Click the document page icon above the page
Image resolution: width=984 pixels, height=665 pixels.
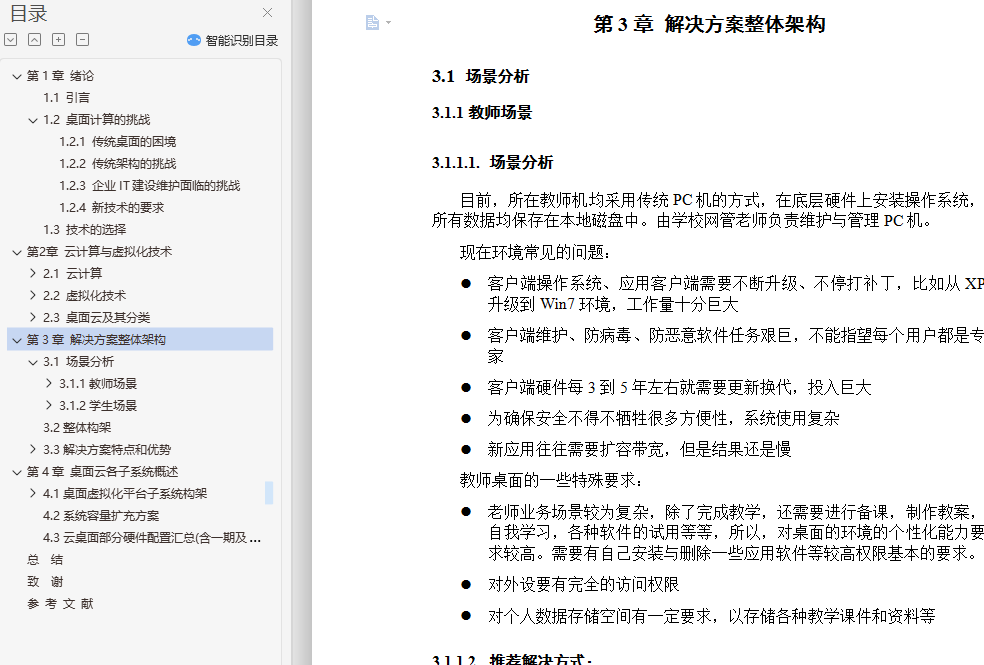372,23
